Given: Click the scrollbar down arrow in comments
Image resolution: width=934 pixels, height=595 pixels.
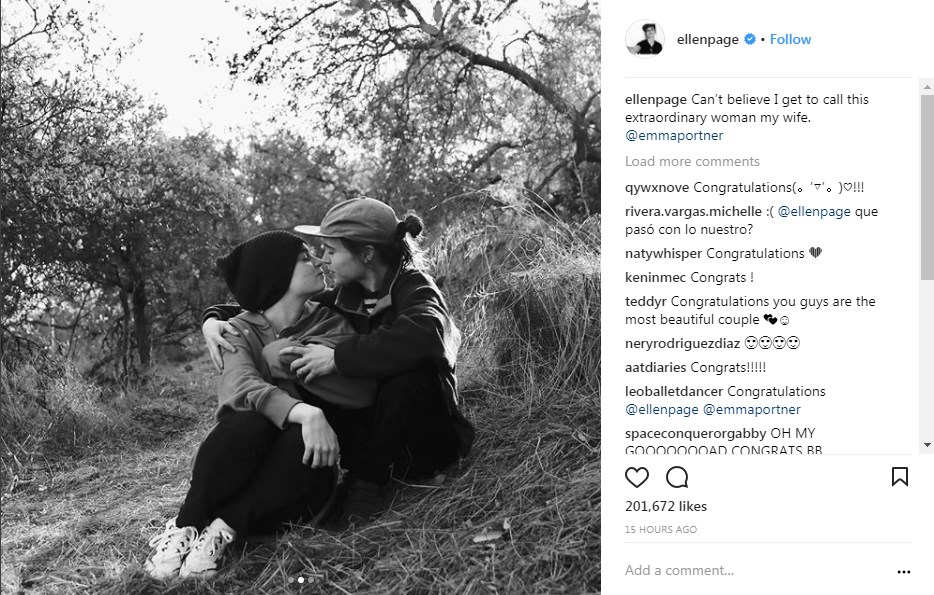Looking at the screenshot, I should click(927, 445).
